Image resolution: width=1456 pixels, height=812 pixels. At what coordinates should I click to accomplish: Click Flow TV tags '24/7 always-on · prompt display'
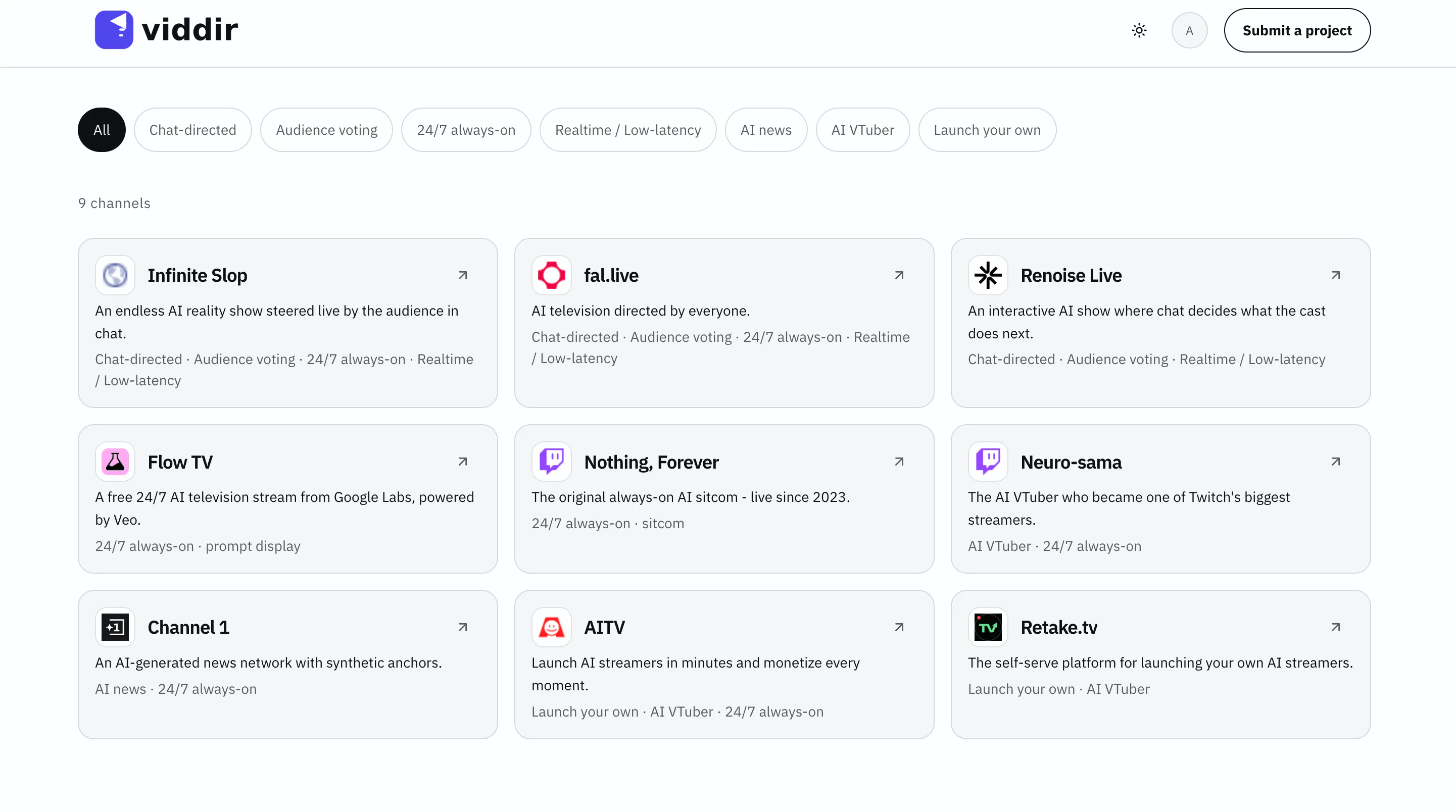click(198, 546)
